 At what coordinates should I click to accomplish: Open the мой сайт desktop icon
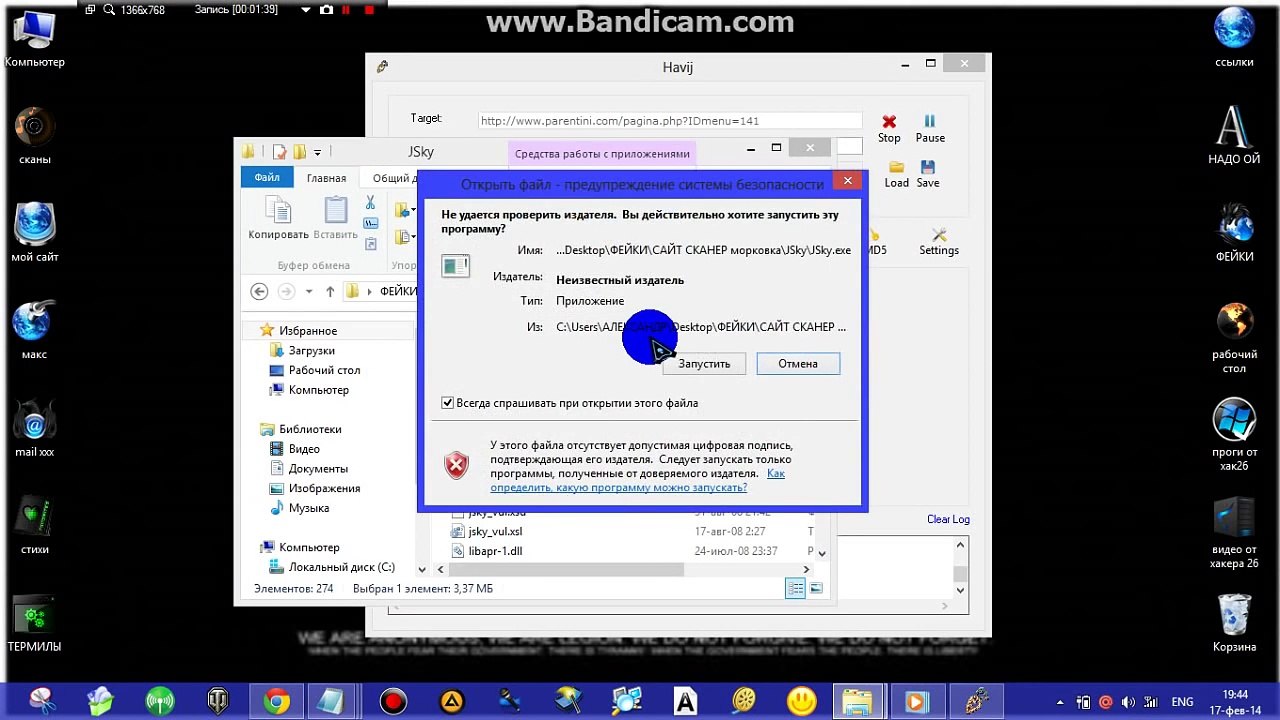click(x=35, y=233)
